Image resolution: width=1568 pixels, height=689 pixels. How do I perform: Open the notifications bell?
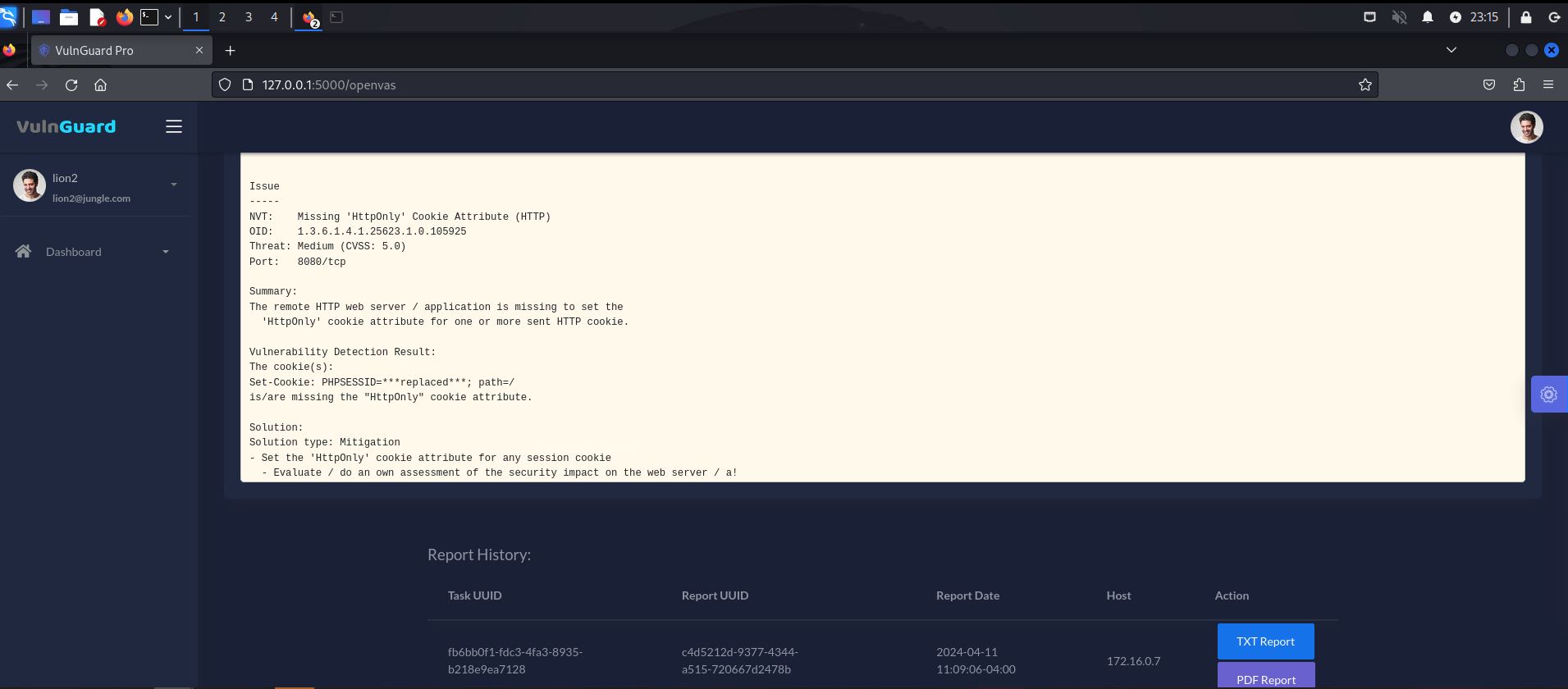point(1428,16)
